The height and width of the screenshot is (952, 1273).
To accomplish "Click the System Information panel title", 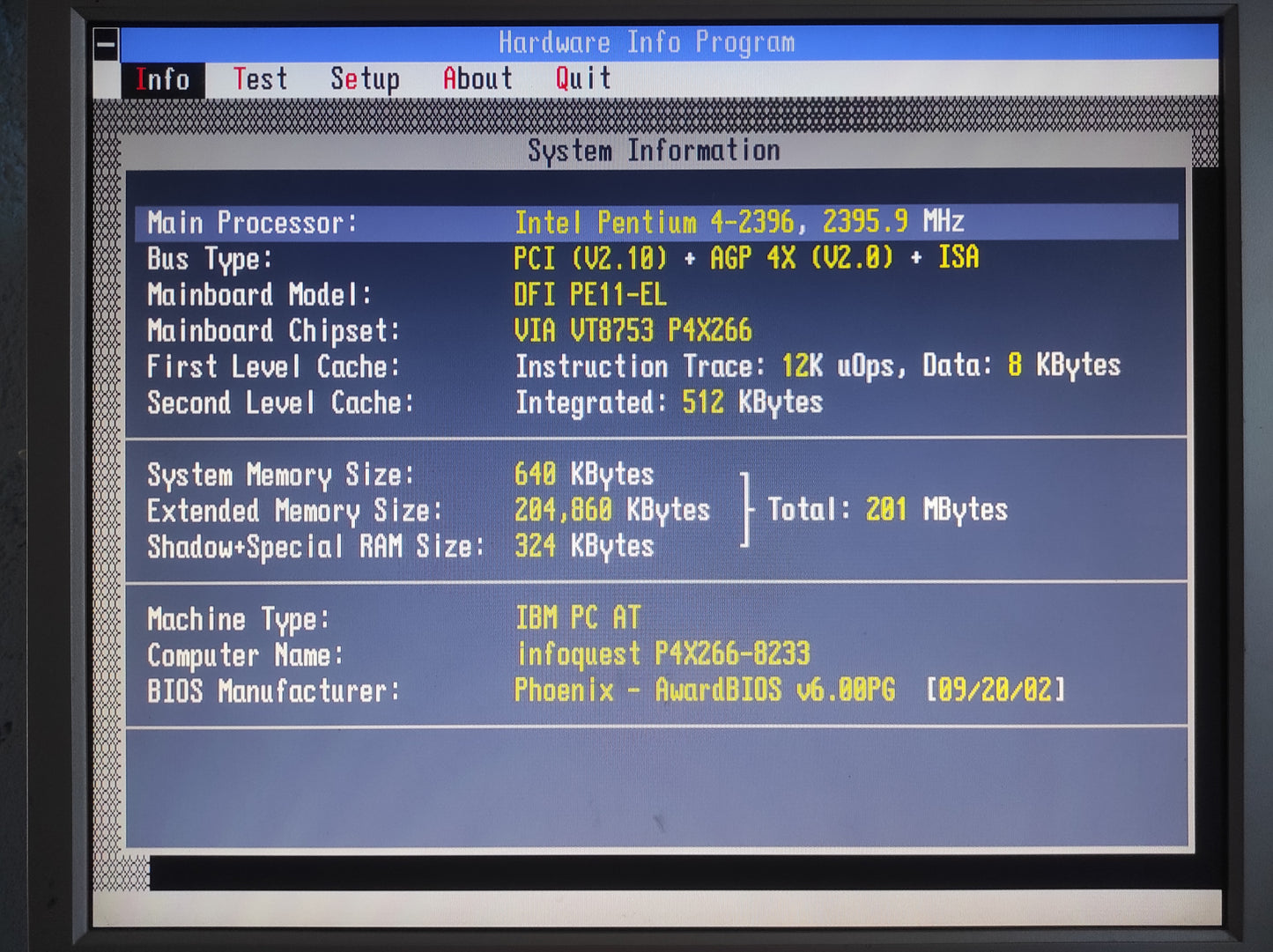I will [x=654, y=151].
